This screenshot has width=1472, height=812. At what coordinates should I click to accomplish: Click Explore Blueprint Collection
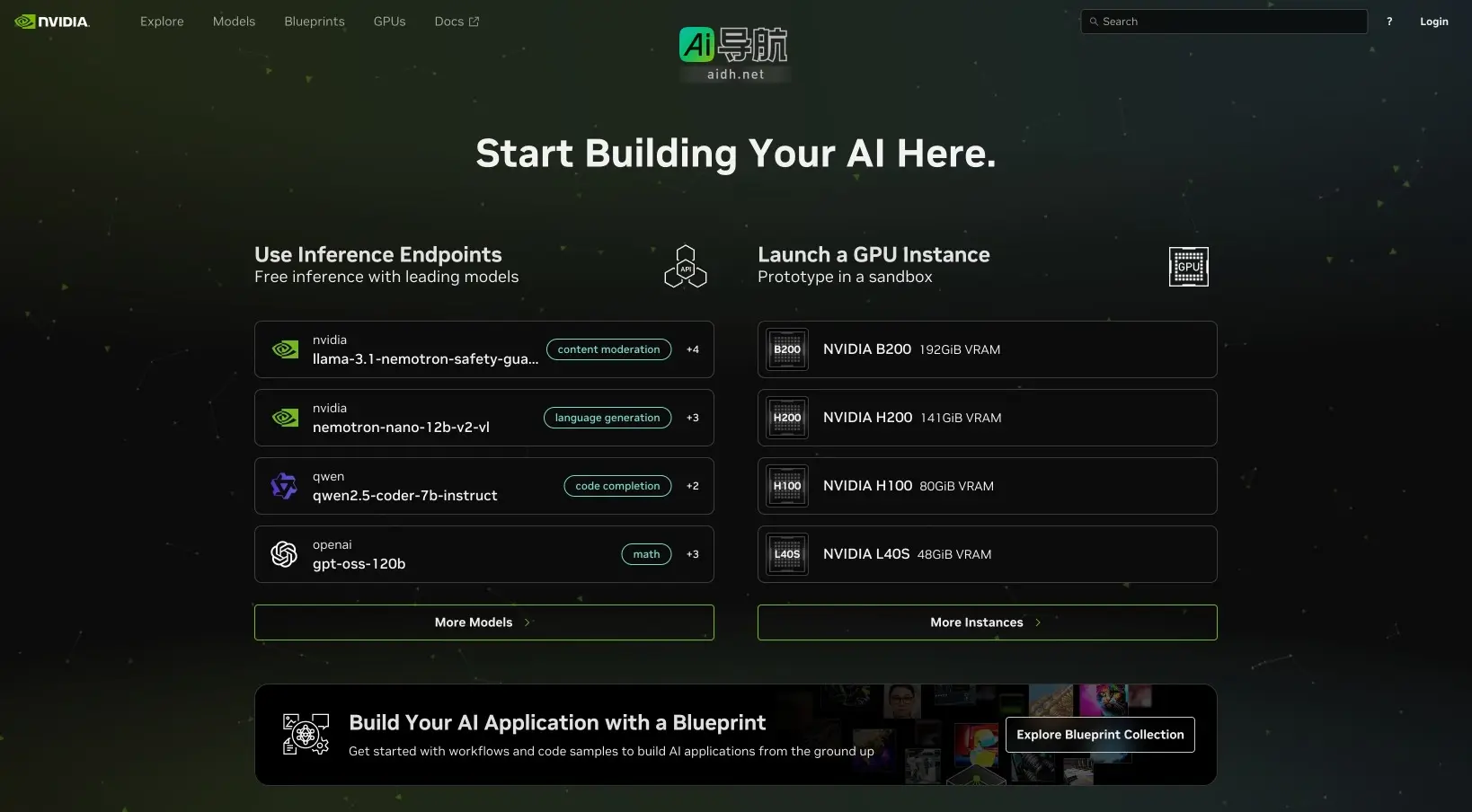[1100, 734]
